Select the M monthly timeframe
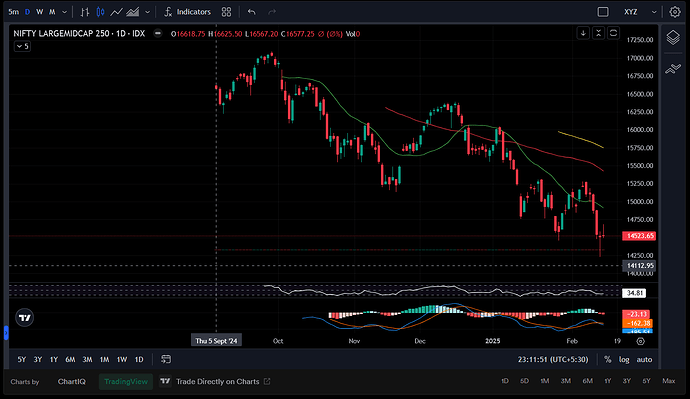Screen dimensions: 690x399 click(x=52, y=12)
